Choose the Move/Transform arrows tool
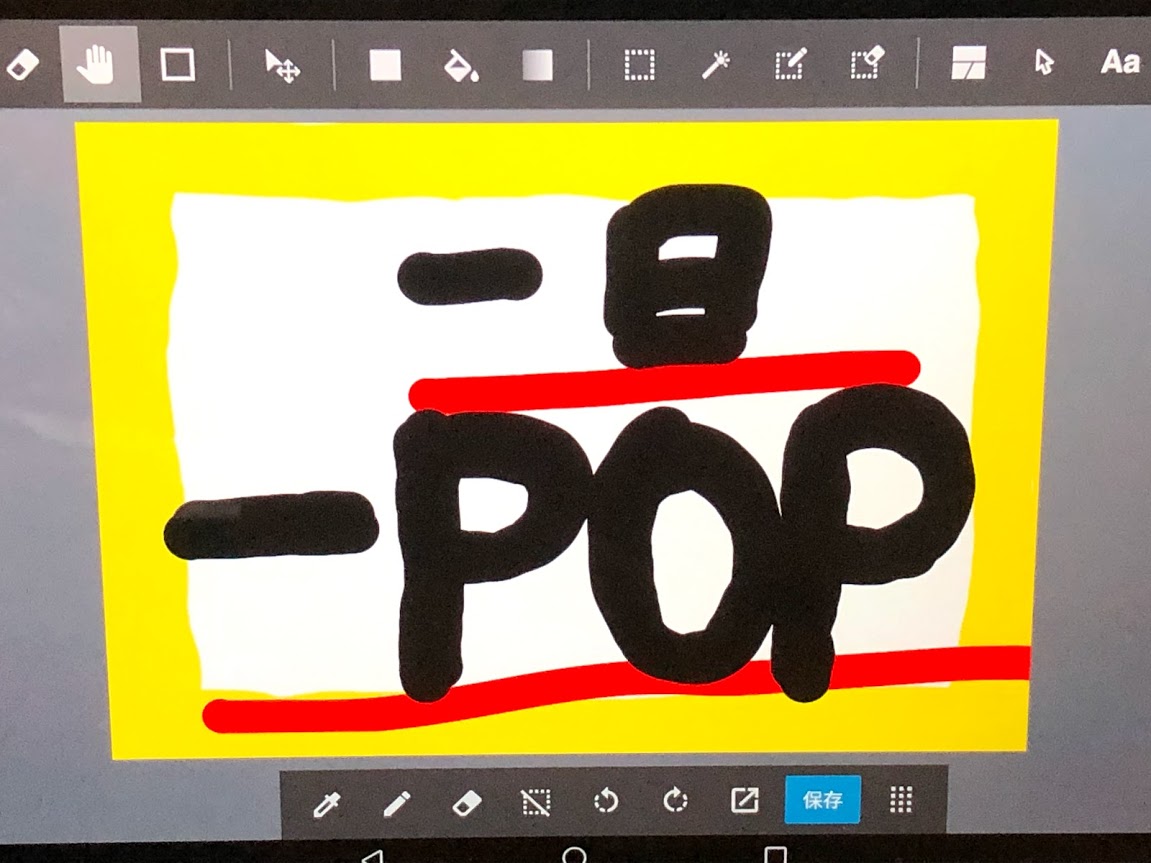Viewport: 1151px width, 863px height. [285, 65]
